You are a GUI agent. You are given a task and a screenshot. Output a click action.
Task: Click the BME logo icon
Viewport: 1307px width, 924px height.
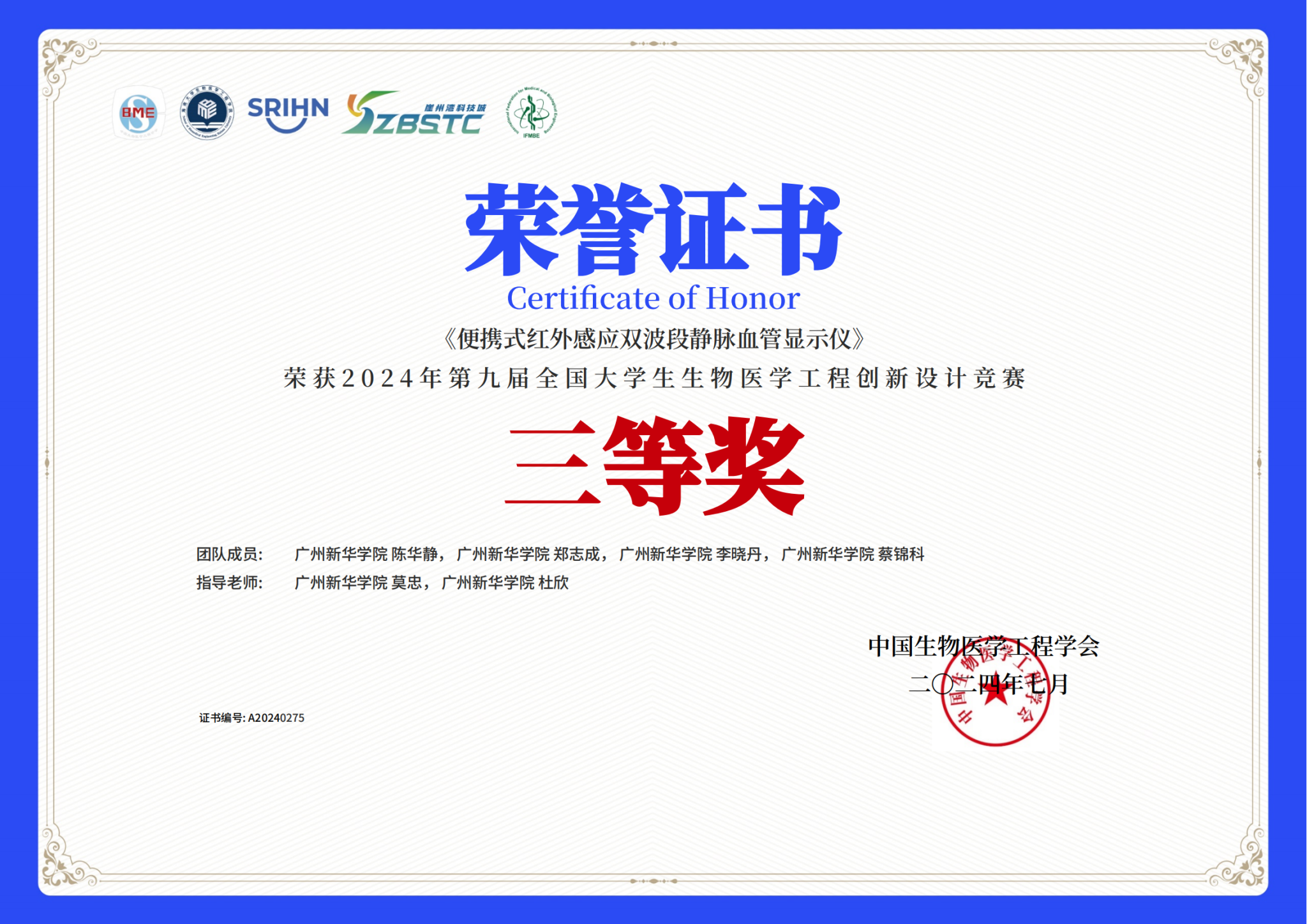pos(138,114)
